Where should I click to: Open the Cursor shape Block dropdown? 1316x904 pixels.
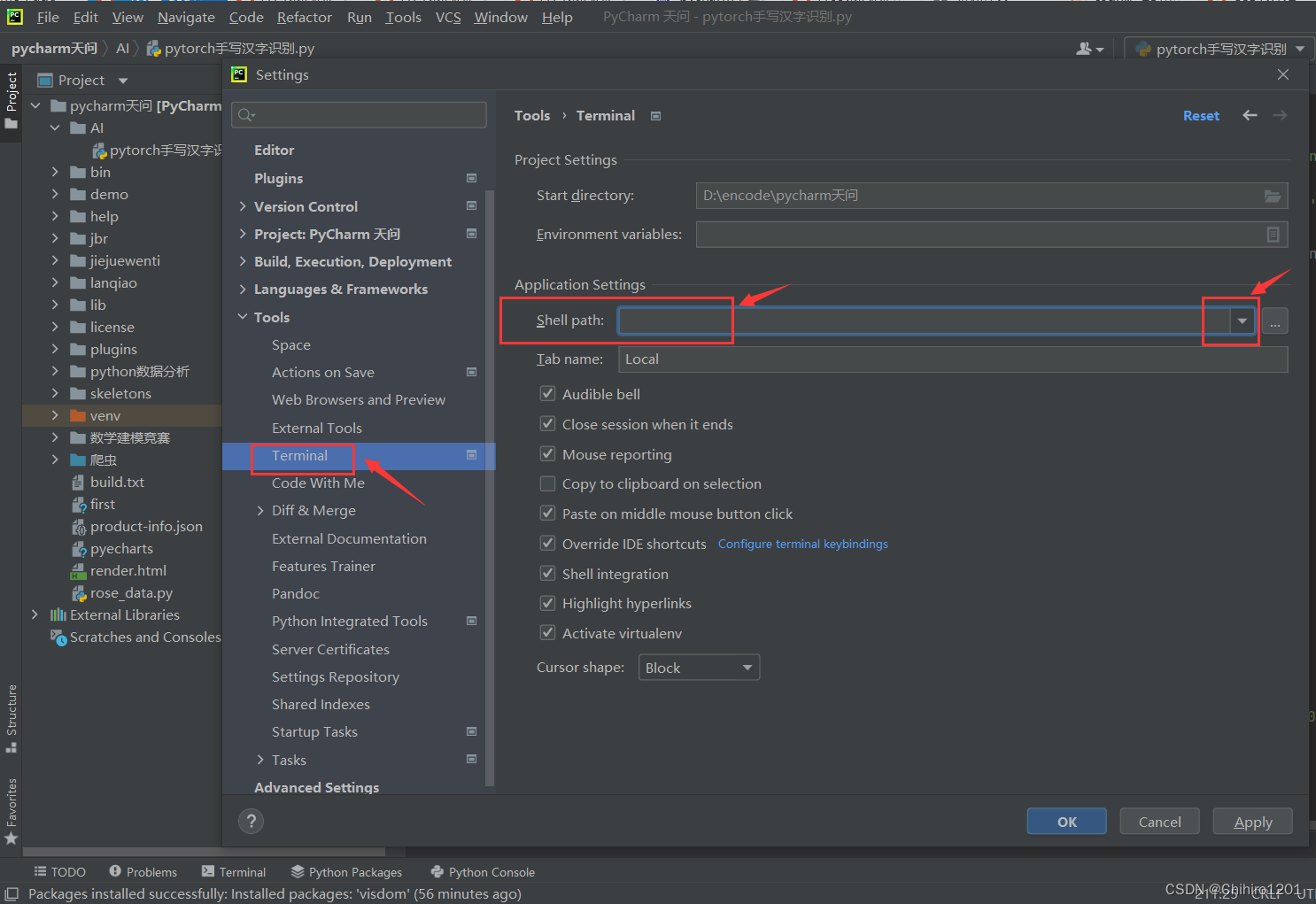699,668
